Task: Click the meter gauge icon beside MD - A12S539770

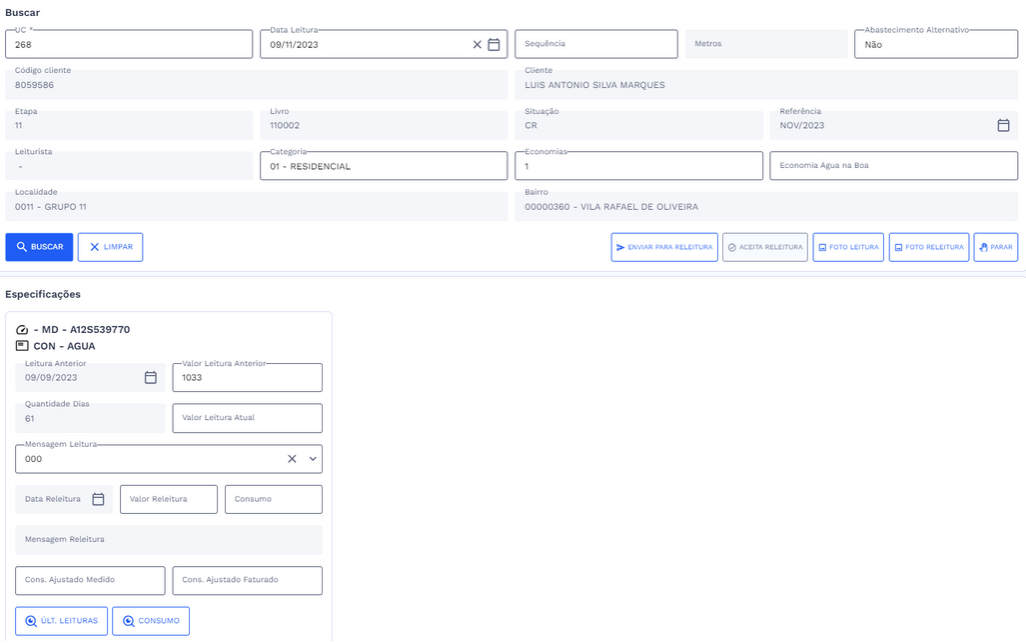Action: tap(22, 330)
